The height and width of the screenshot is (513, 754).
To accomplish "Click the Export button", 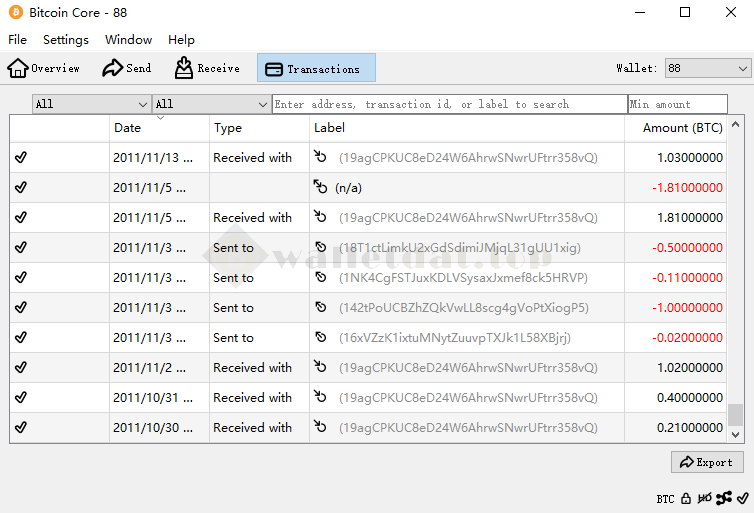I will (x=707, y=462).
